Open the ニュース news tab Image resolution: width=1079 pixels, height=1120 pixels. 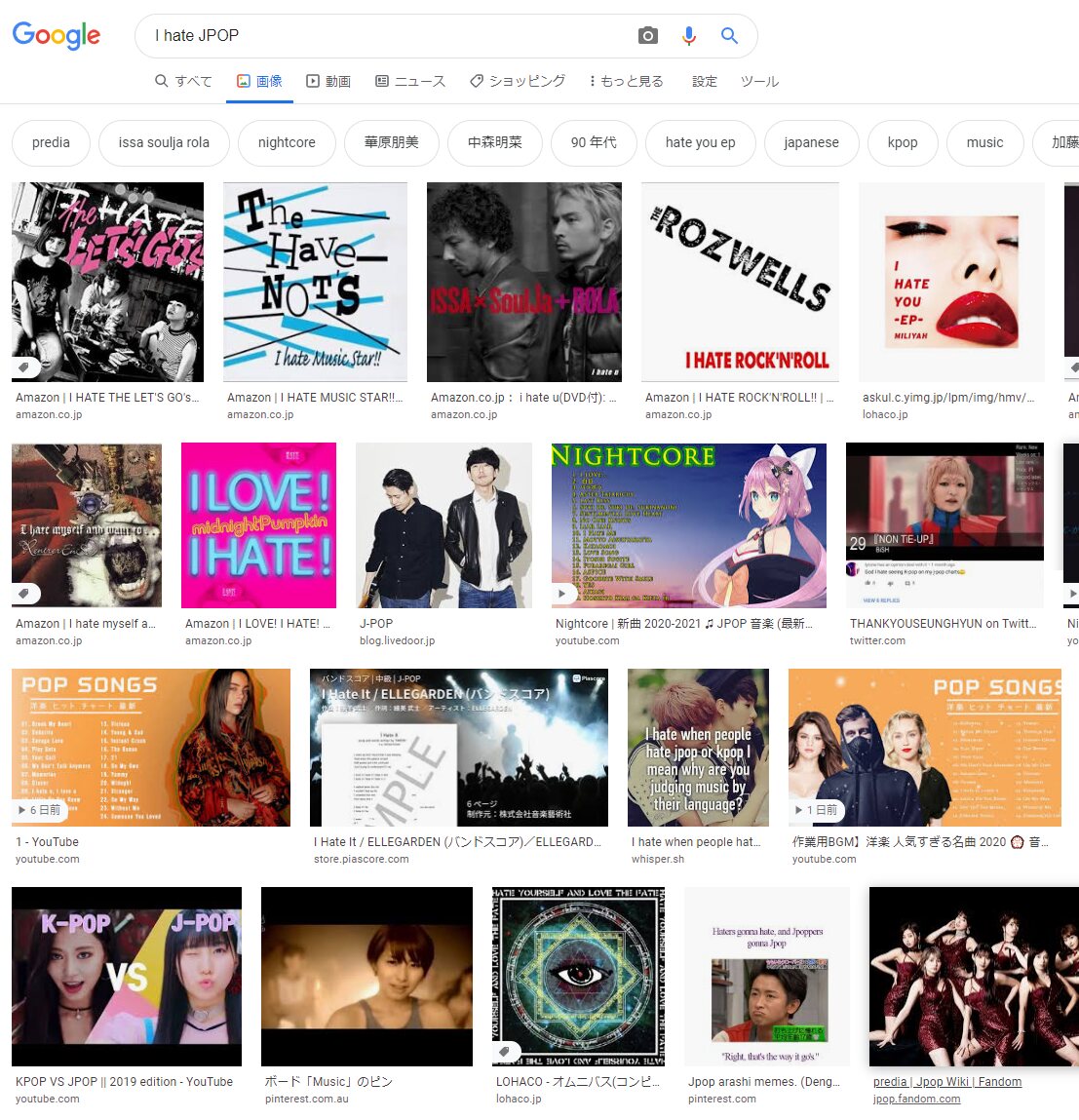[x=410, y=81]
